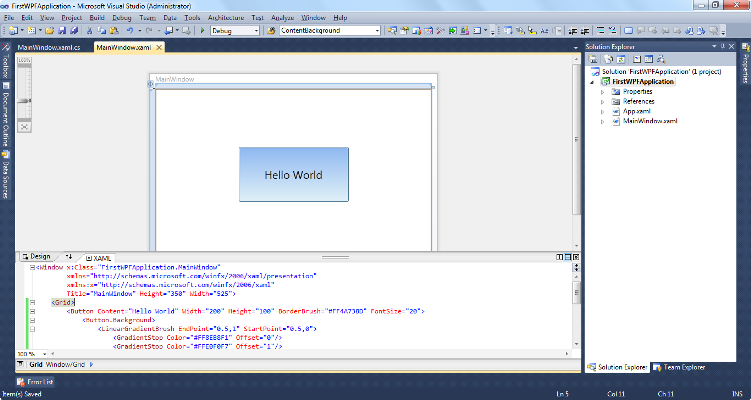Screen dimensions: 751x400
Task: Open the Debug configuration dropdown
Action: [258, 31]
